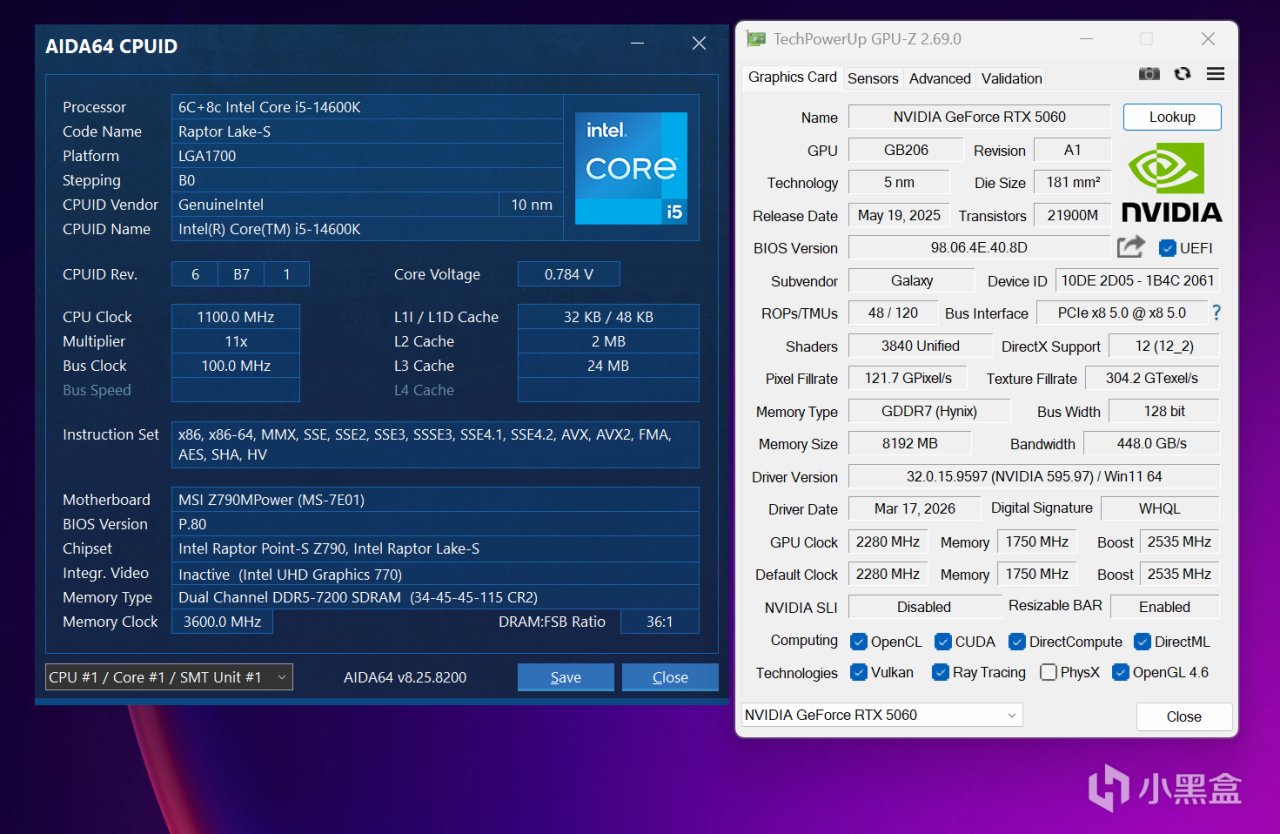This screenshot has width=1280, height=834.
Task: Click the Intel Core i5 logo
Action: click(x=631, y=167)
